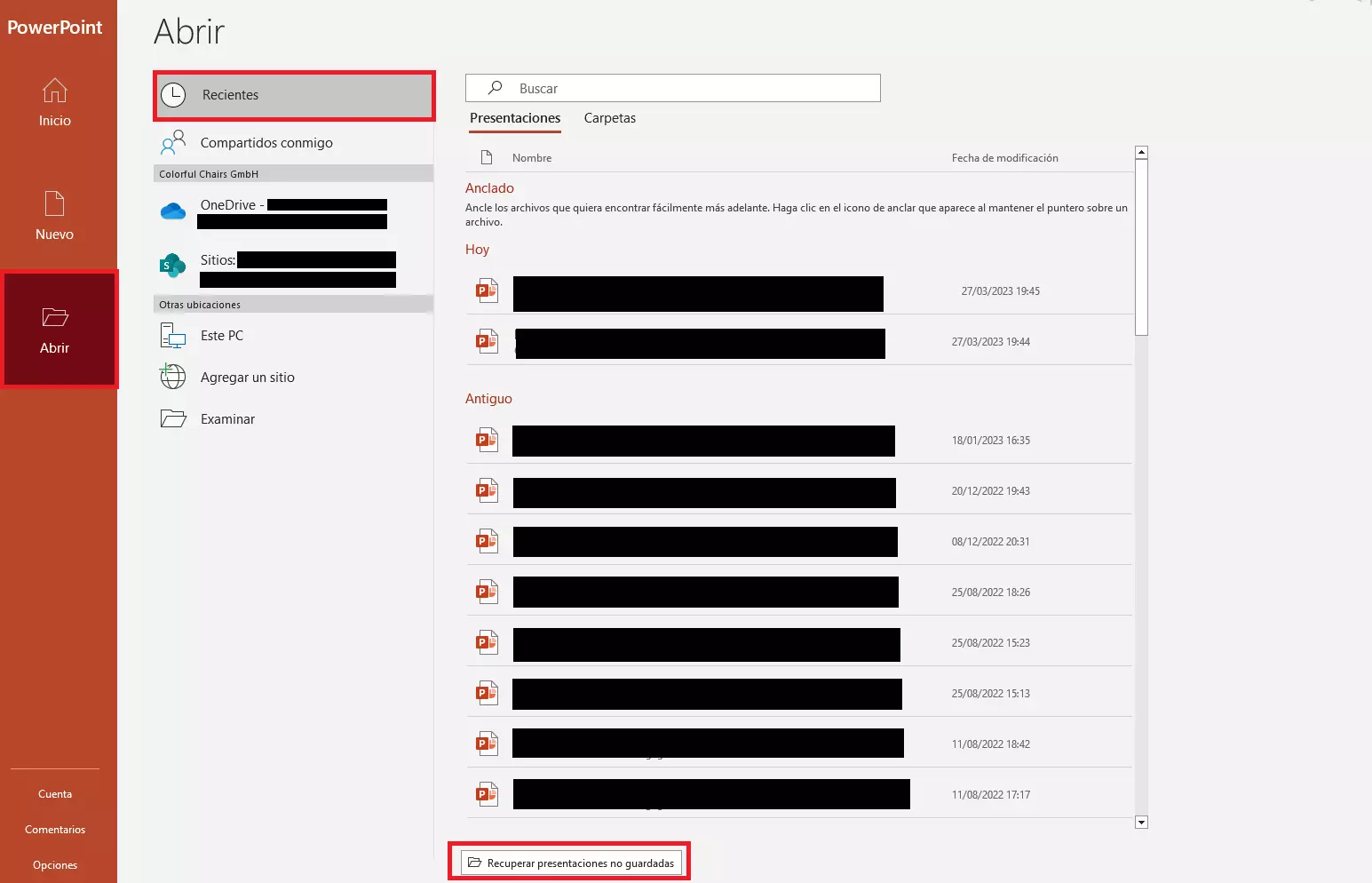Click the Buscar search field
This screenshot has width=1372, height=883.
[x=684, y=89]
